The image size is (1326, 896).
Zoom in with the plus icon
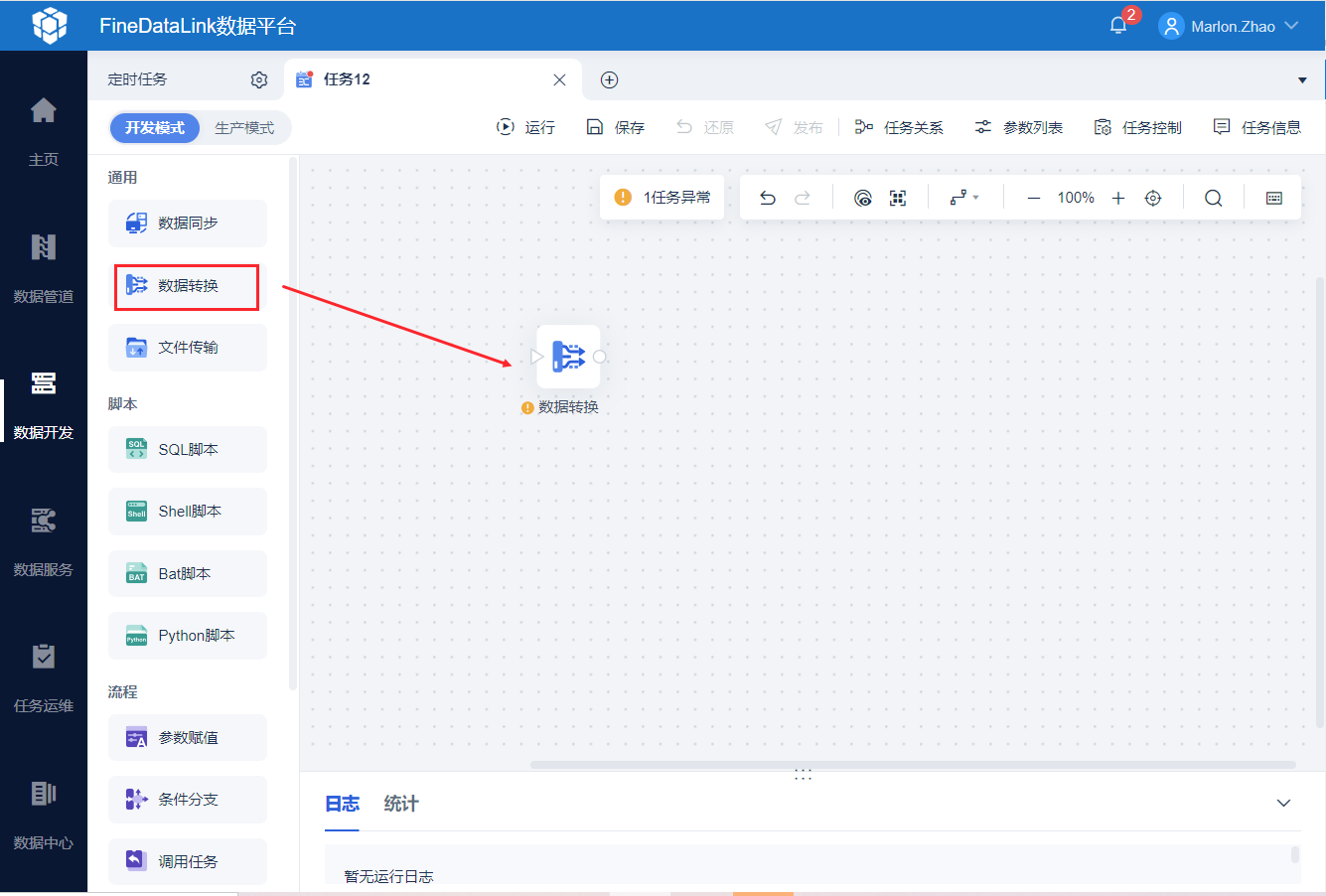point(1118,198)
